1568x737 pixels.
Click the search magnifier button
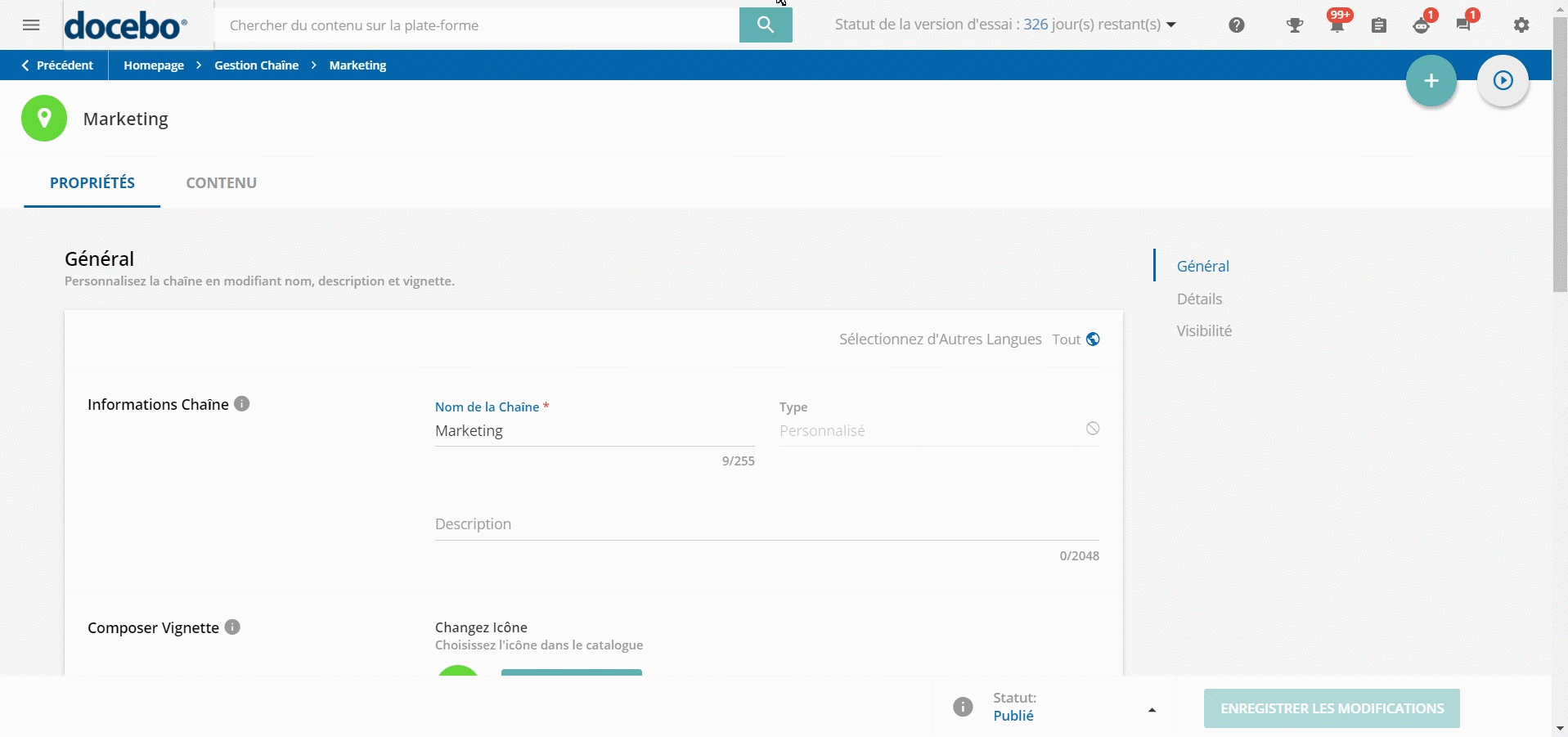pos(765,25)
